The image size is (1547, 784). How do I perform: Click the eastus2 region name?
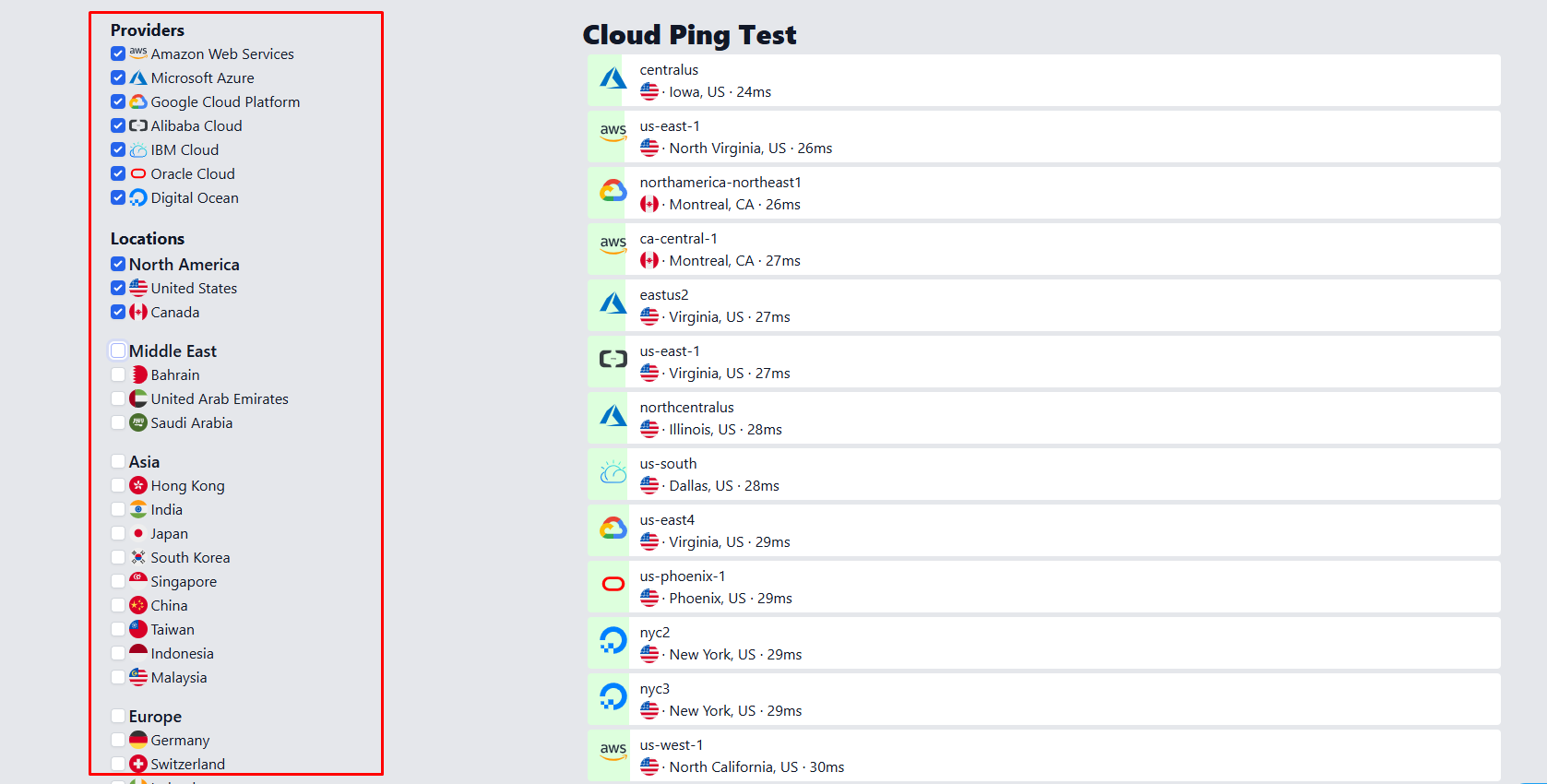(664, 295)
